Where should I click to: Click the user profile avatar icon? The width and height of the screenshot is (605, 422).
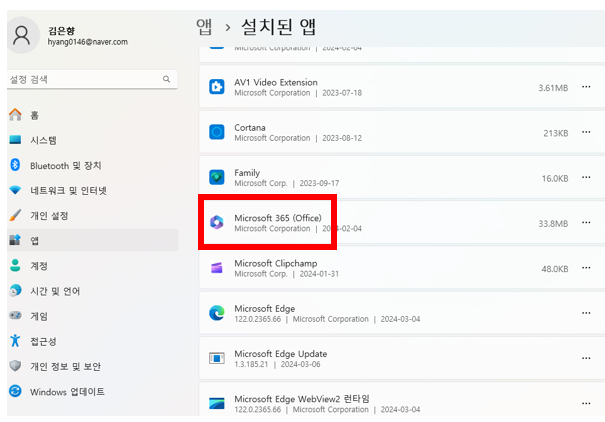pyautogui.click(x=22, y=35)
